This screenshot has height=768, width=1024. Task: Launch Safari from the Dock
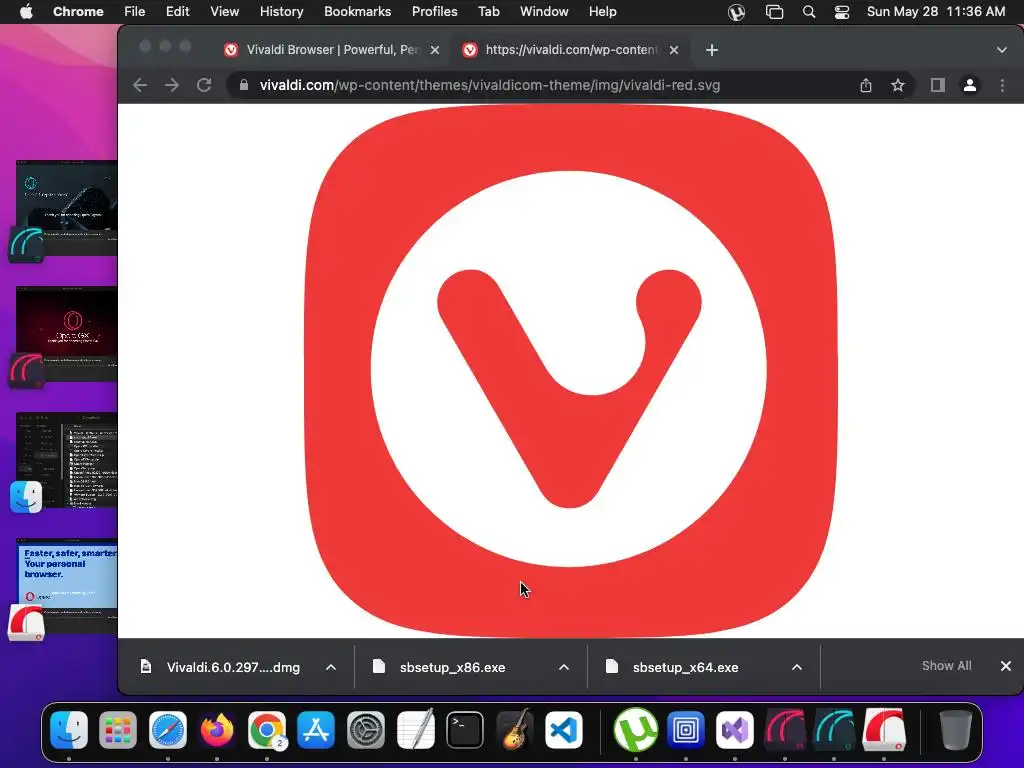(168, 729)
